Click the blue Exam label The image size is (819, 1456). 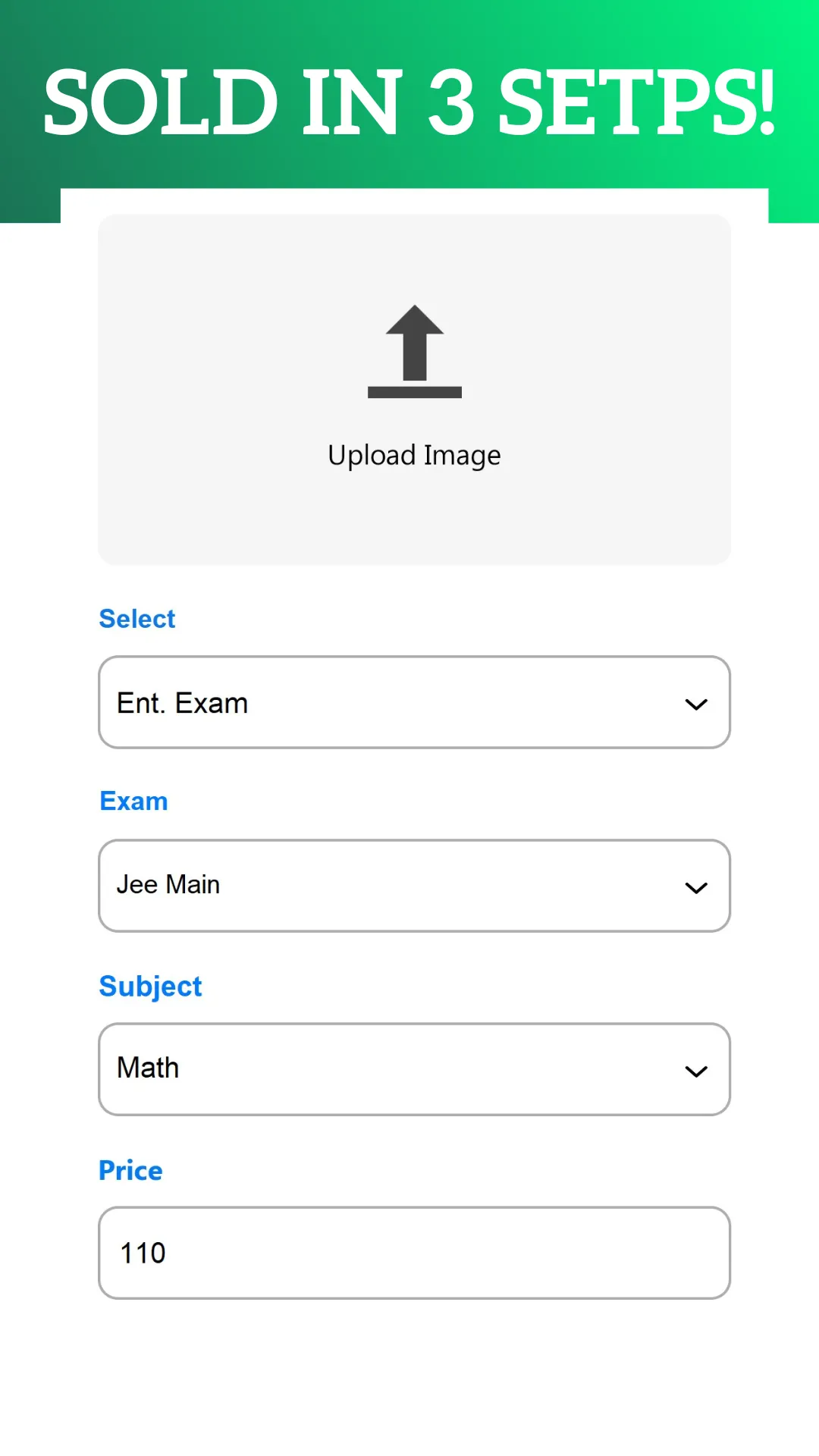click(x=133, y=802)
